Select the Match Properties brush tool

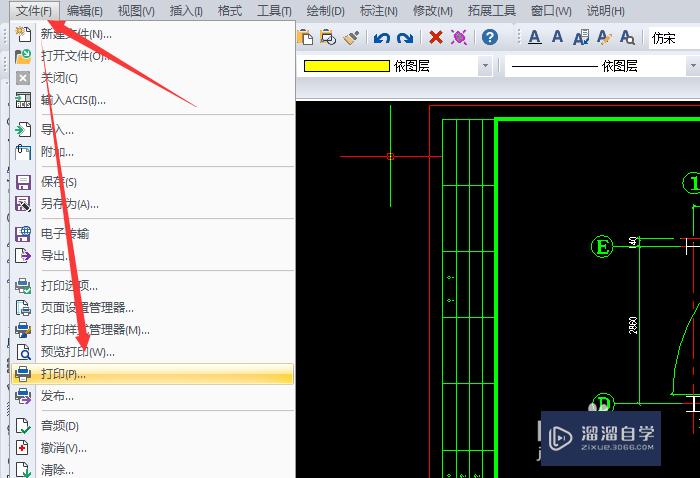tap(351, 37)
